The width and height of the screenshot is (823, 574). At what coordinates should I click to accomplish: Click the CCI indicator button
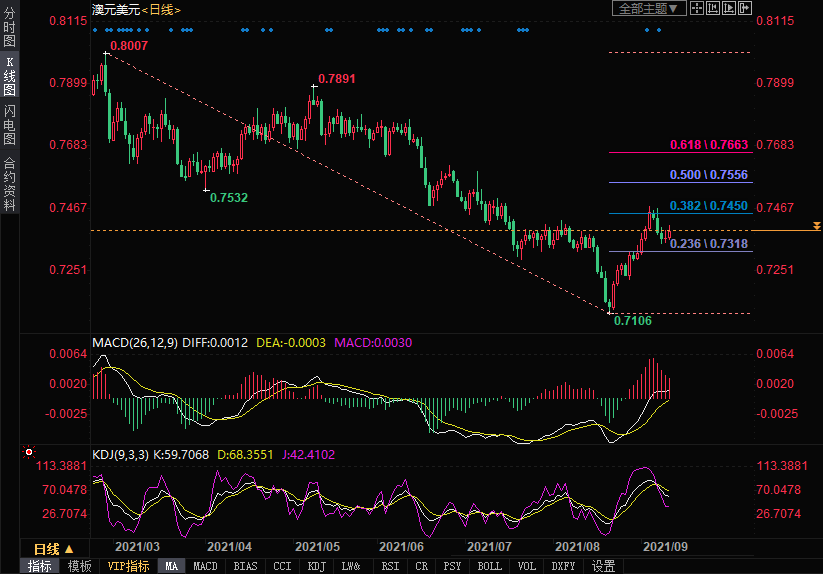[282, 566]
